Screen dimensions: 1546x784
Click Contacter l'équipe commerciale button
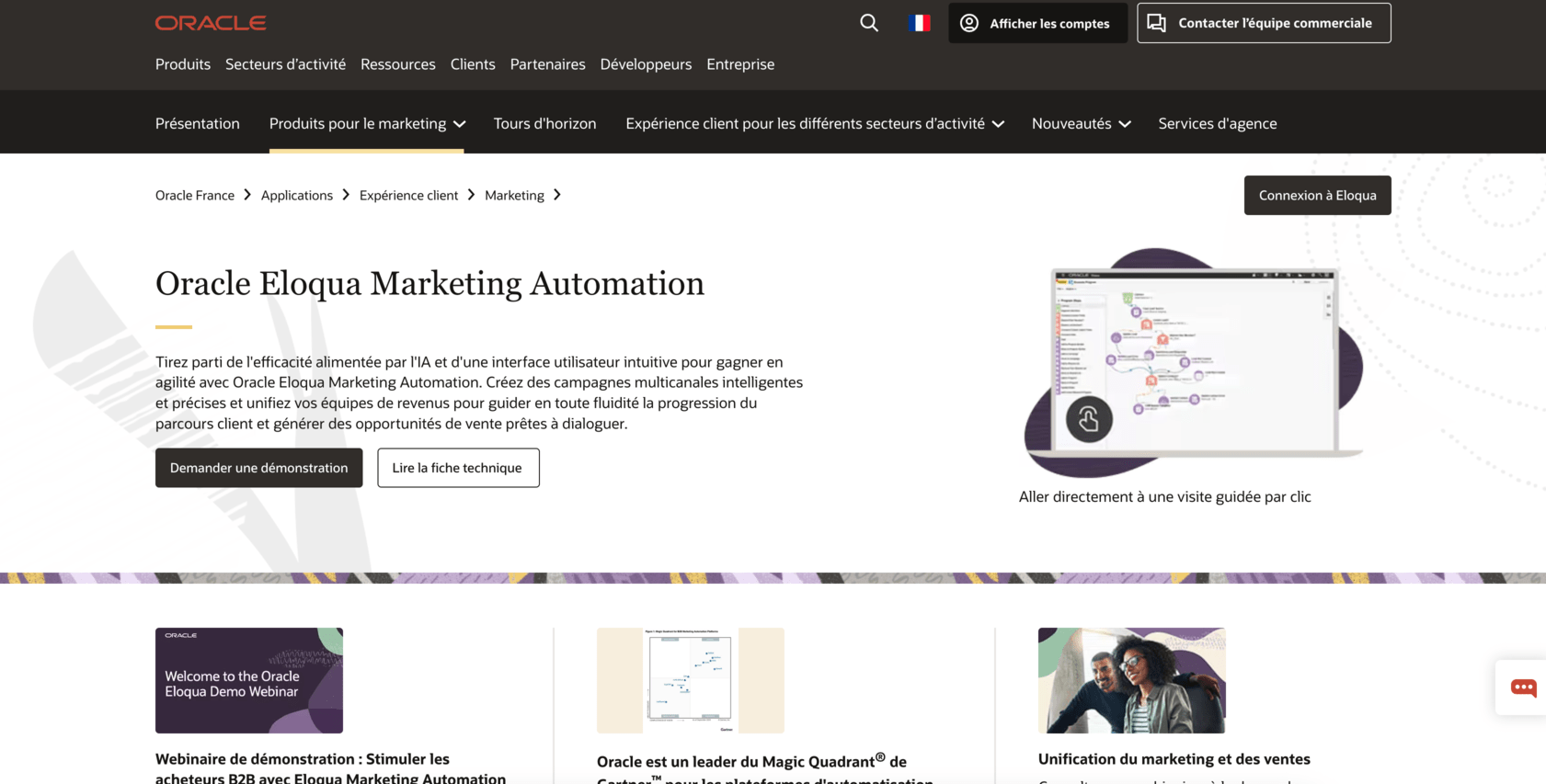pyautogui.click(x=1264, y=23)
